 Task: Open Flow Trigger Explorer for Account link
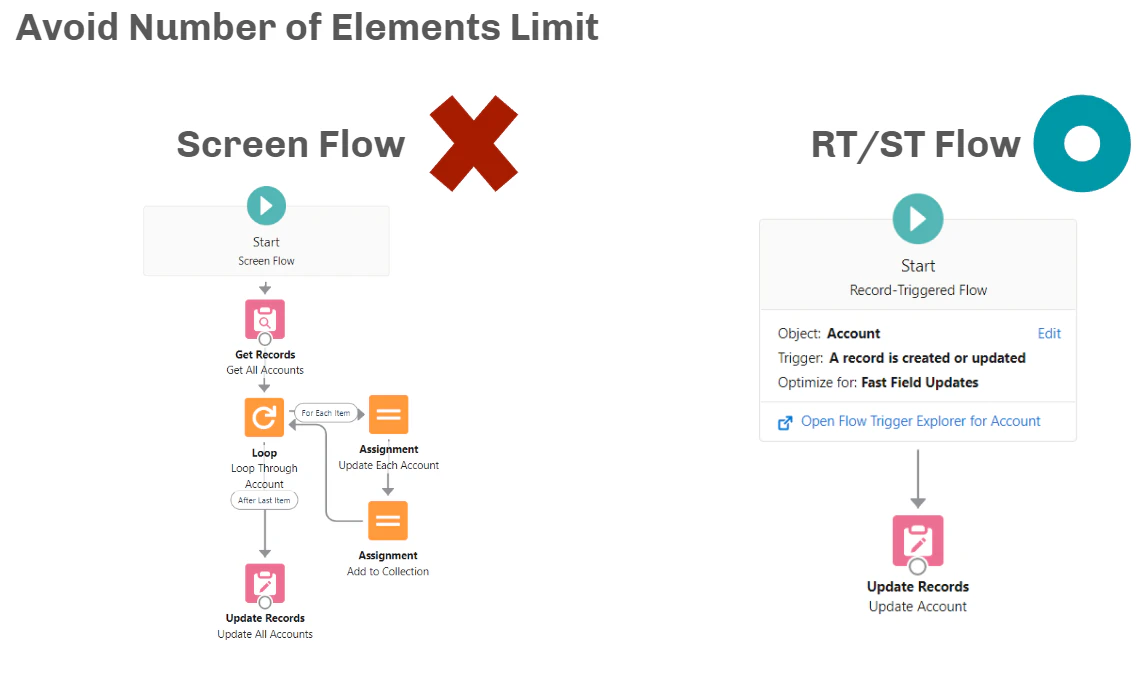coord(920,421)
